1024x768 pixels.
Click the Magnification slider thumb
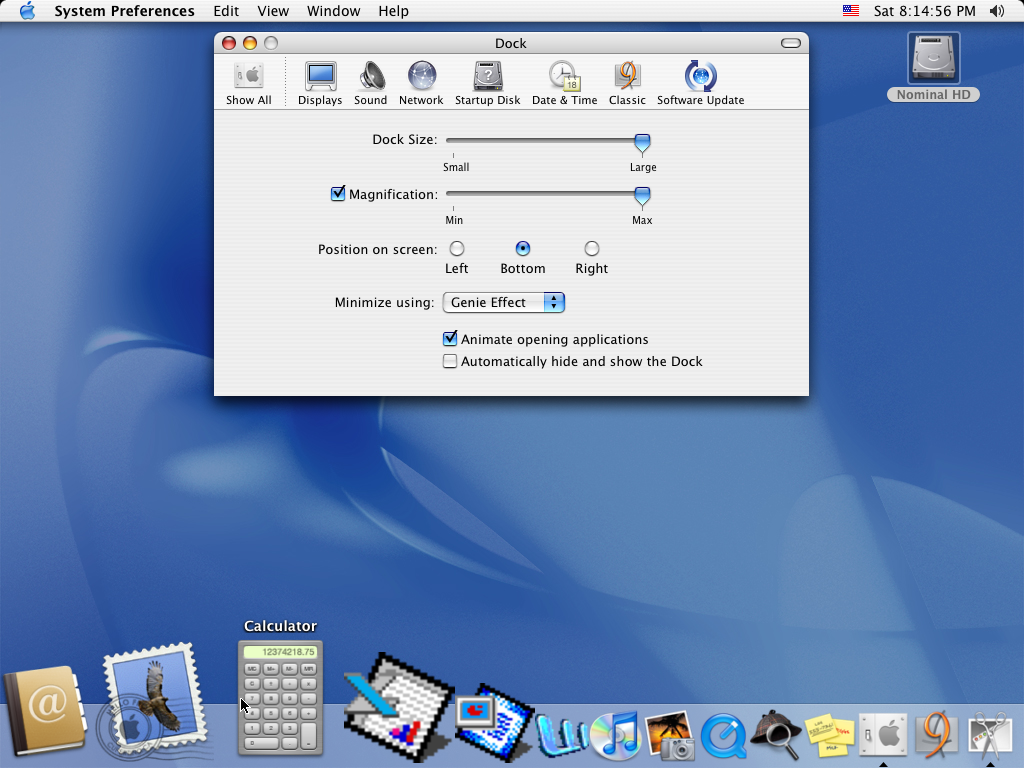click(x=643, y=196)
